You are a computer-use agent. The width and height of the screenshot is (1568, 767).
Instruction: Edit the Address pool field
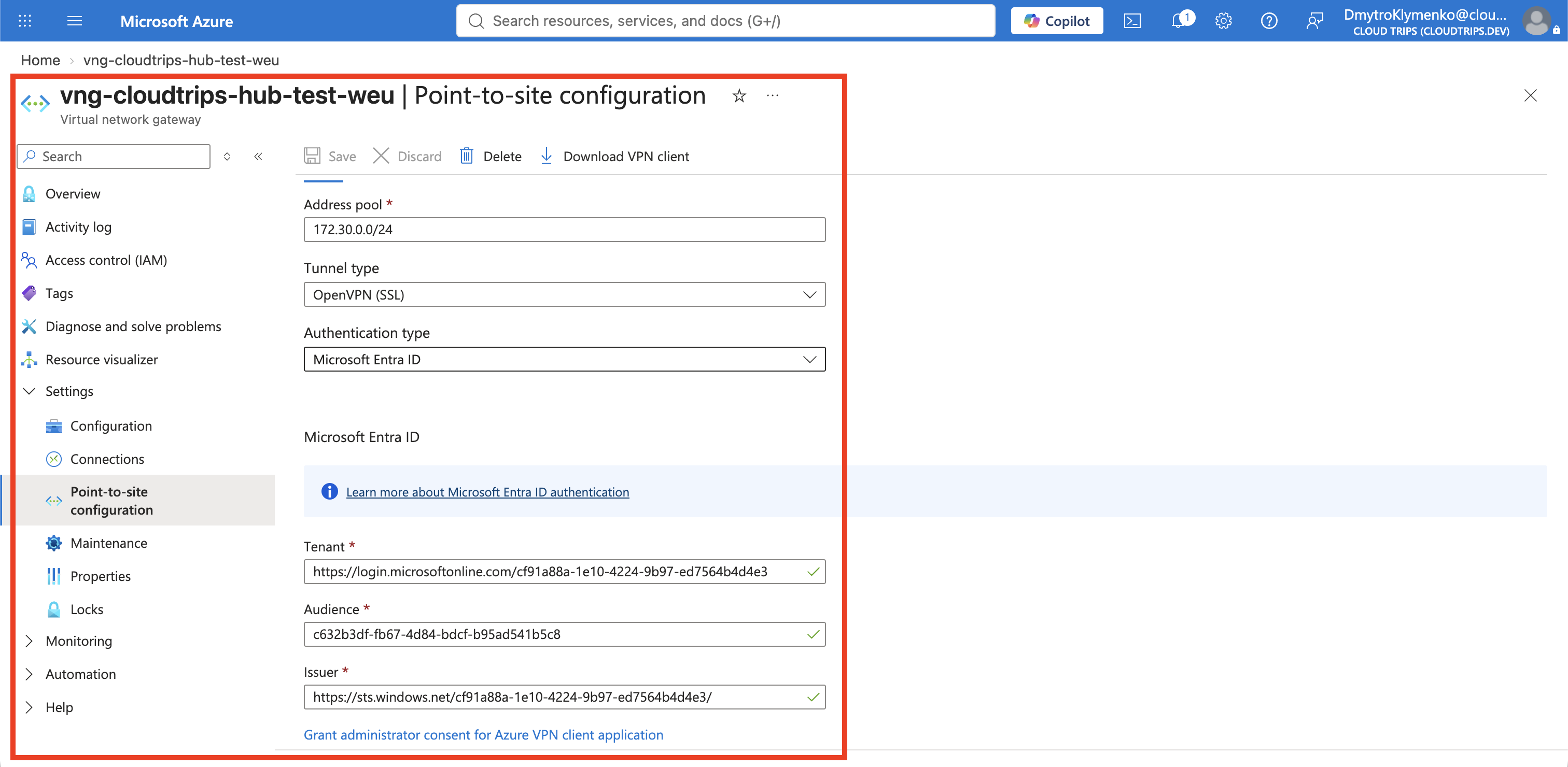[564, 229]
